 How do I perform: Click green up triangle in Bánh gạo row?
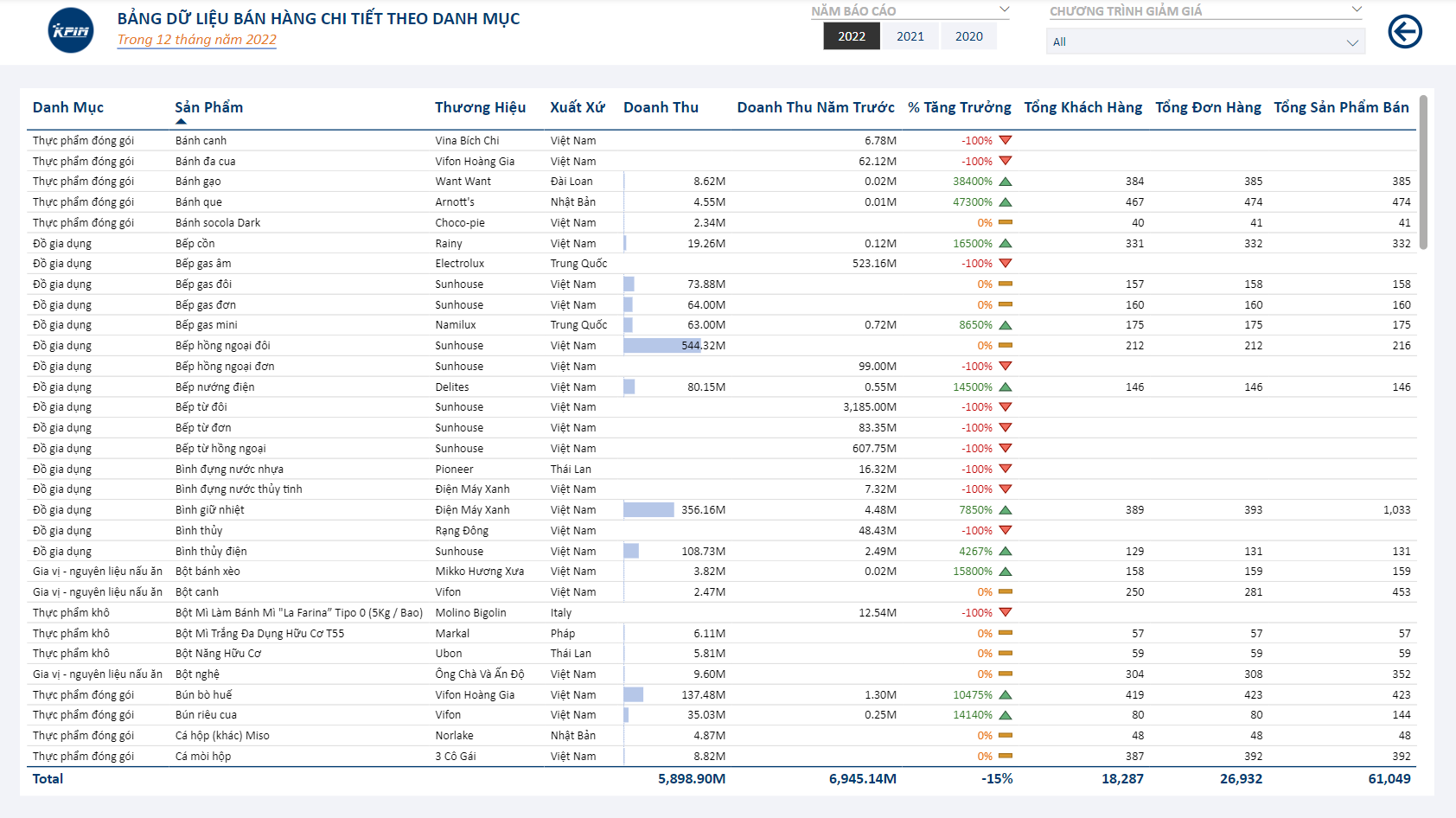[x=1006, y=182]
